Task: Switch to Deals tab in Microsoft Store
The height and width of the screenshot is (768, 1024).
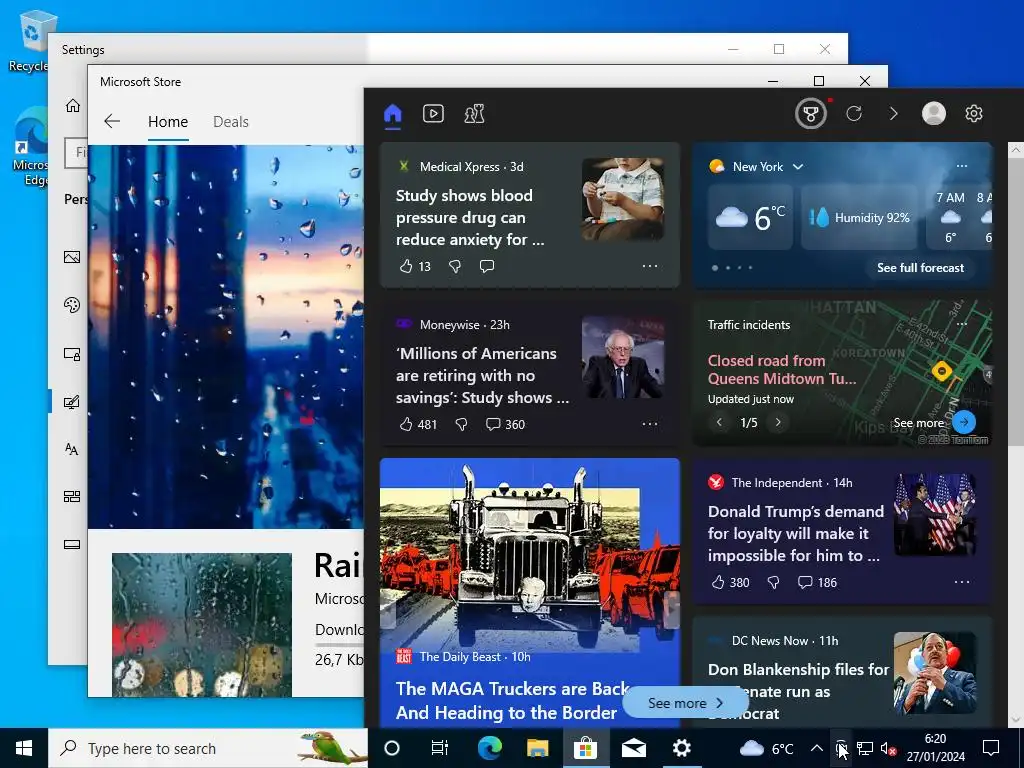Action: point(231,122)
